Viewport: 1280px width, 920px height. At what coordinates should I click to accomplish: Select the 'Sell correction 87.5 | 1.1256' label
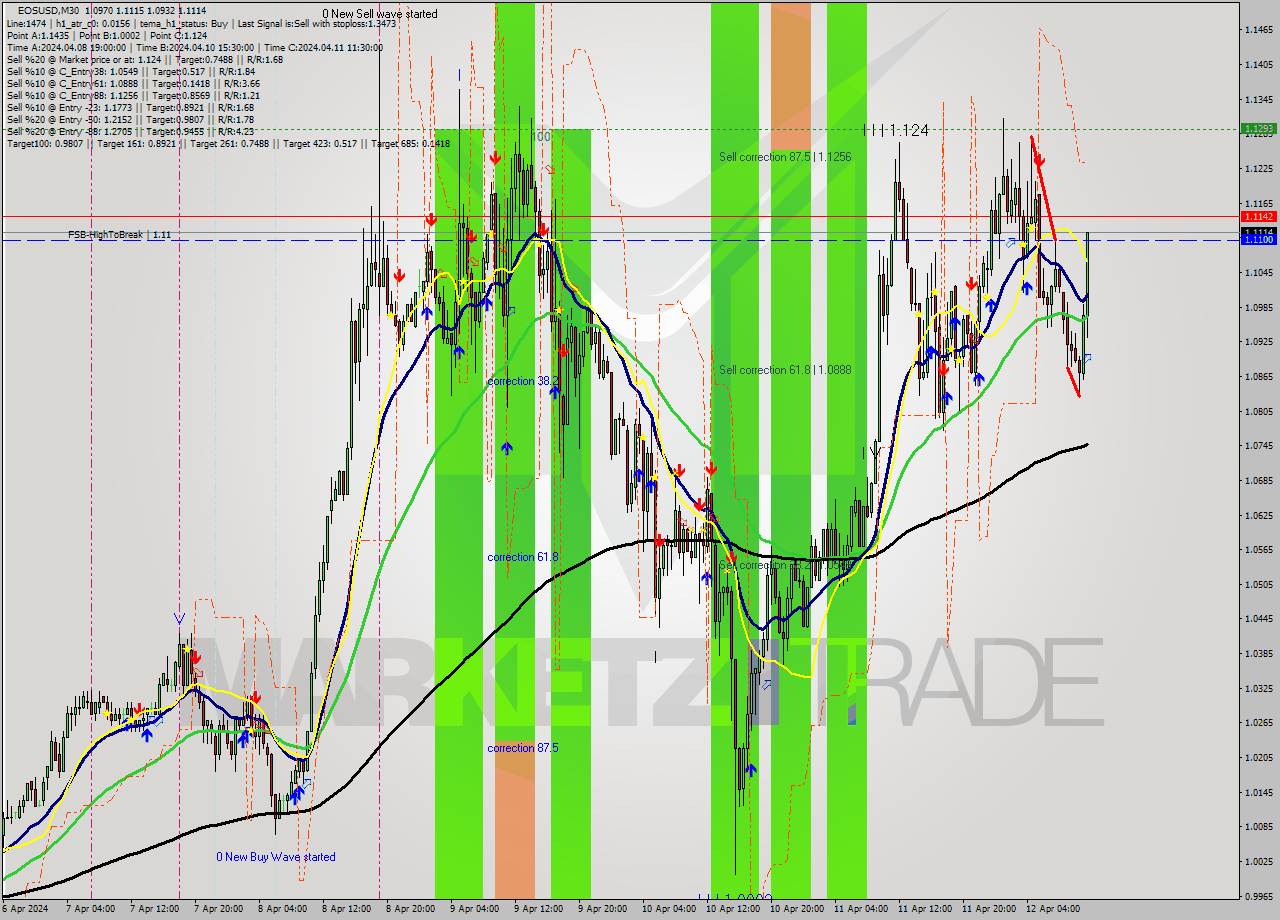785,157
